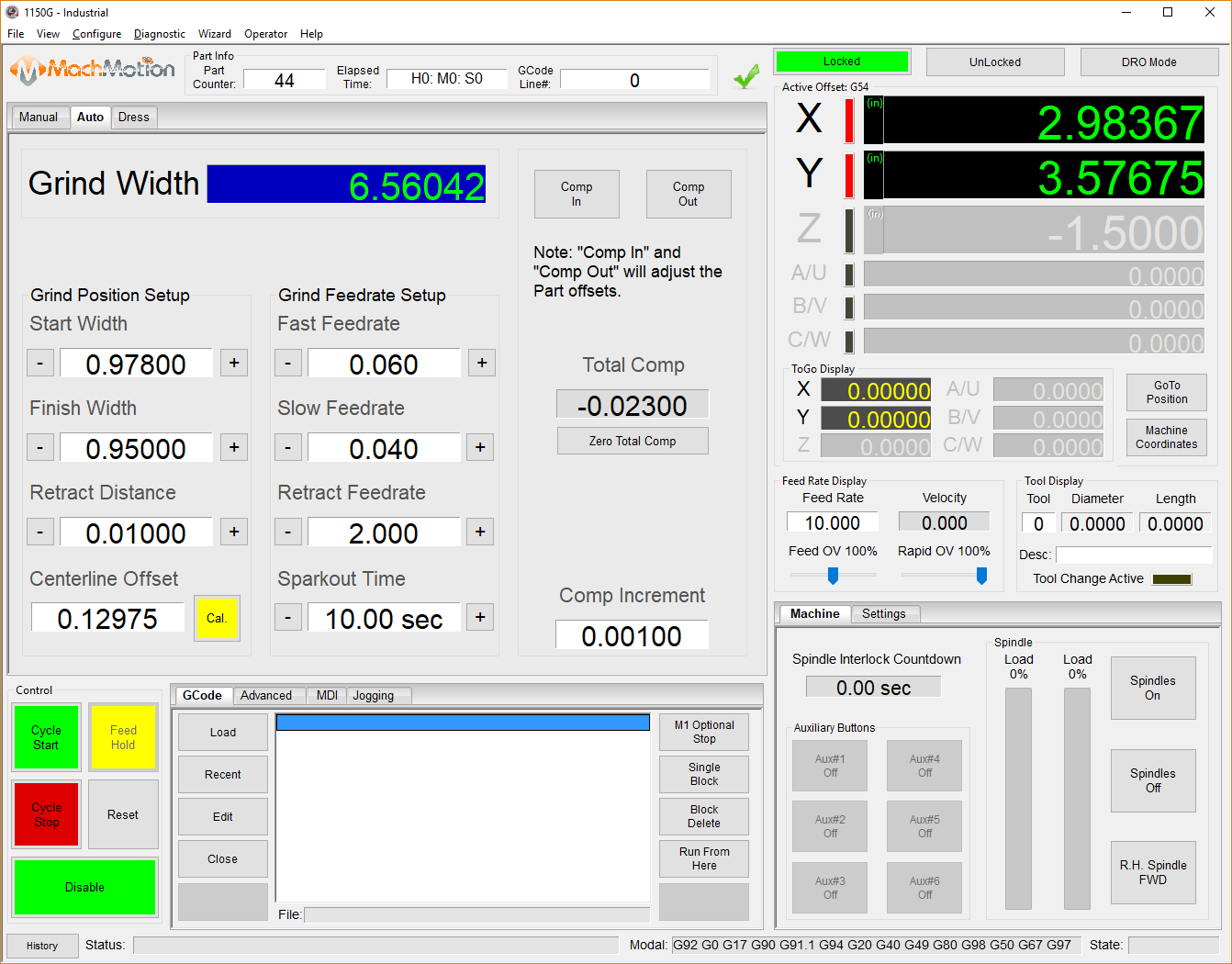The height and width of the screenshot is (964, 1232).
Task: Decrease Finish Width with minus button
Action: coord(40,448)
